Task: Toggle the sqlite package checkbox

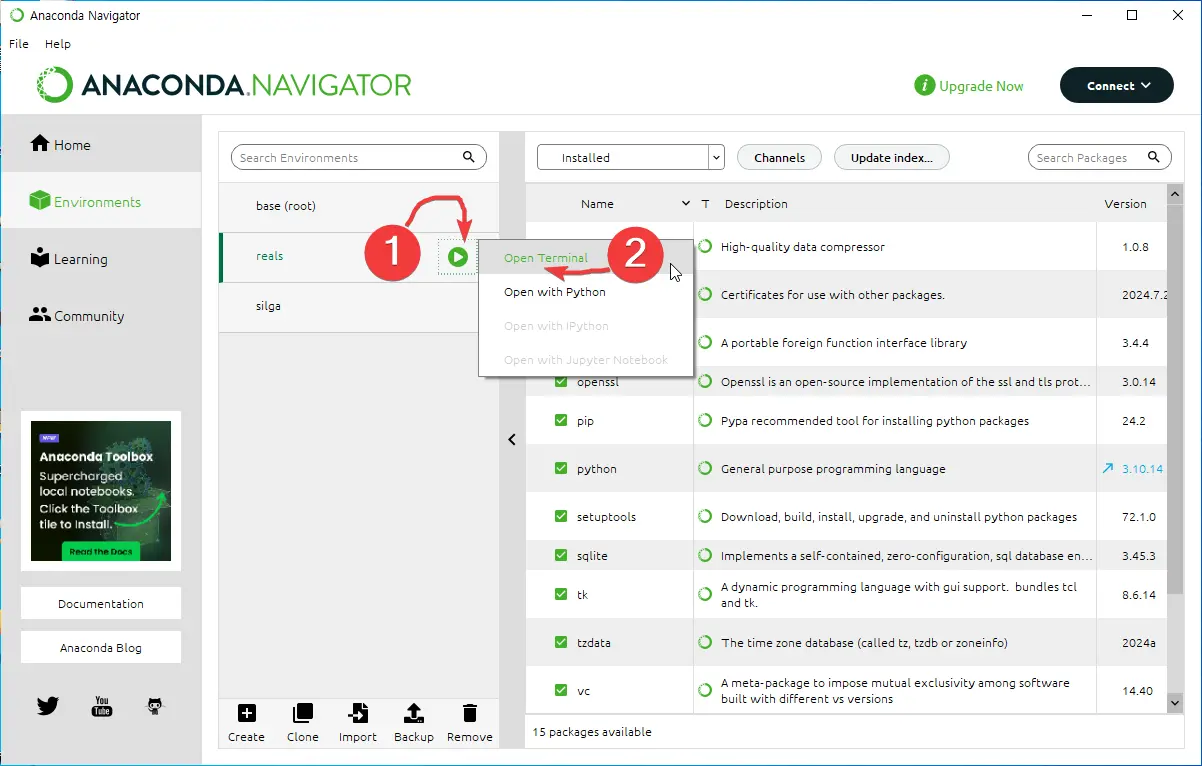Action: tap(561, 555)
